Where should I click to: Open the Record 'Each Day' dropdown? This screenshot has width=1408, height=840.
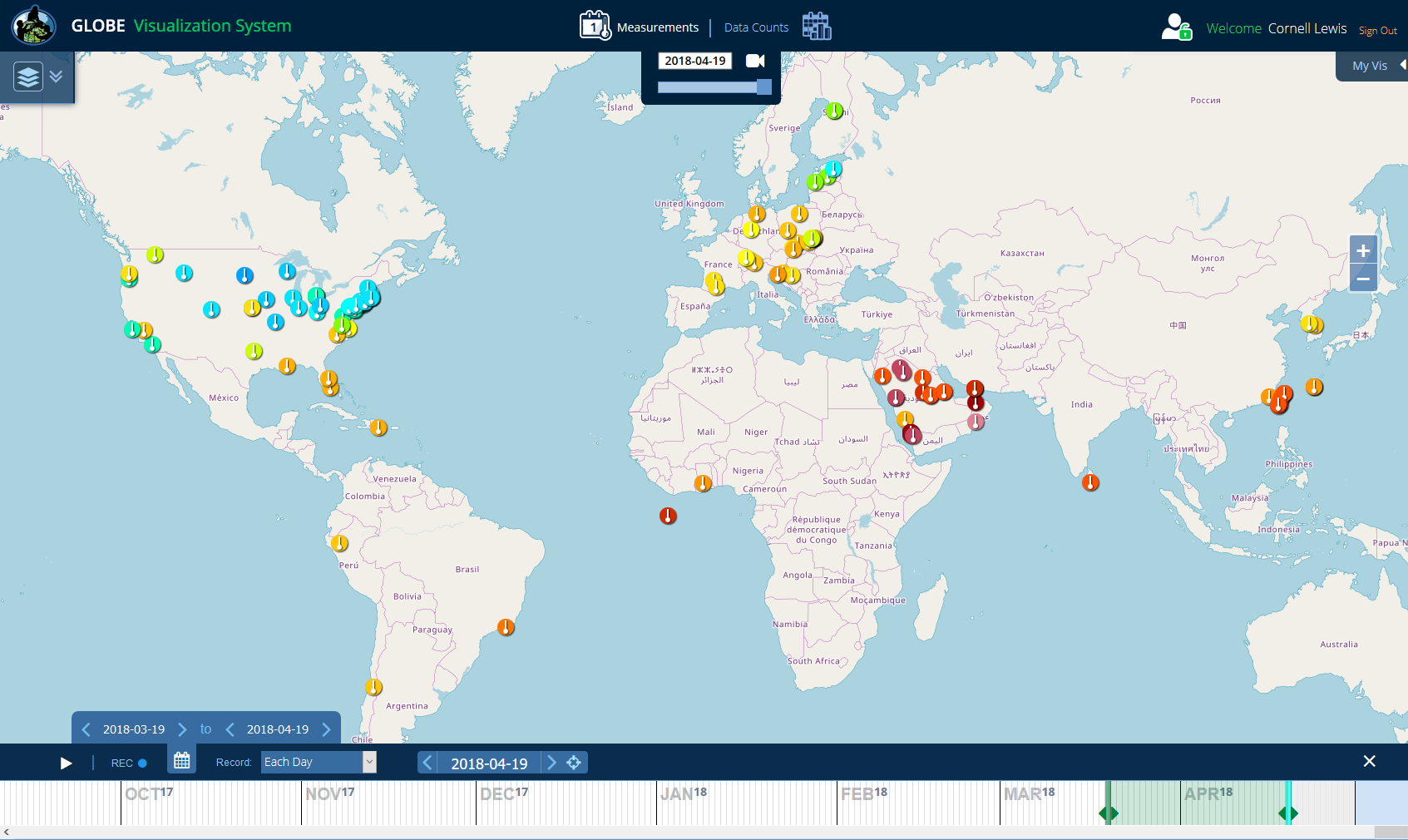click(319, 762)
